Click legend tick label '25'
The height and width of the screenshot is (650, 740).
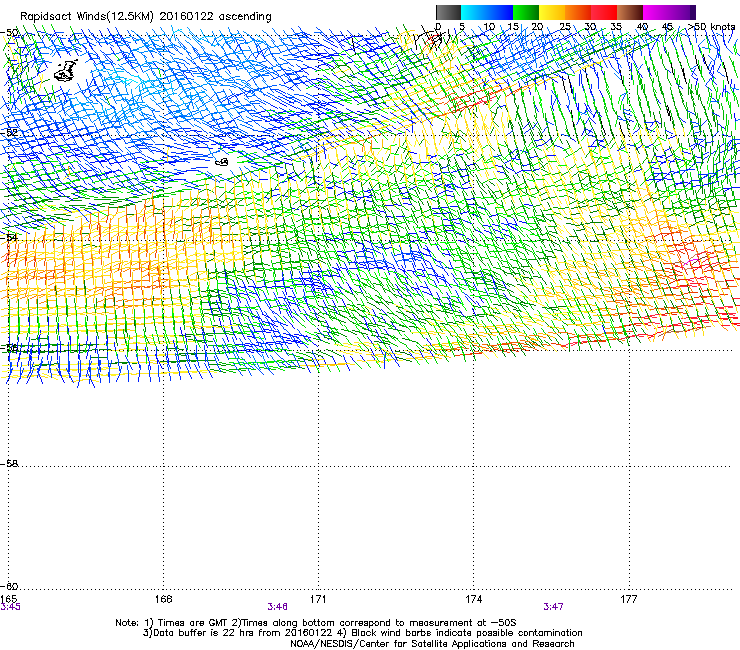[x=565, y=27]
